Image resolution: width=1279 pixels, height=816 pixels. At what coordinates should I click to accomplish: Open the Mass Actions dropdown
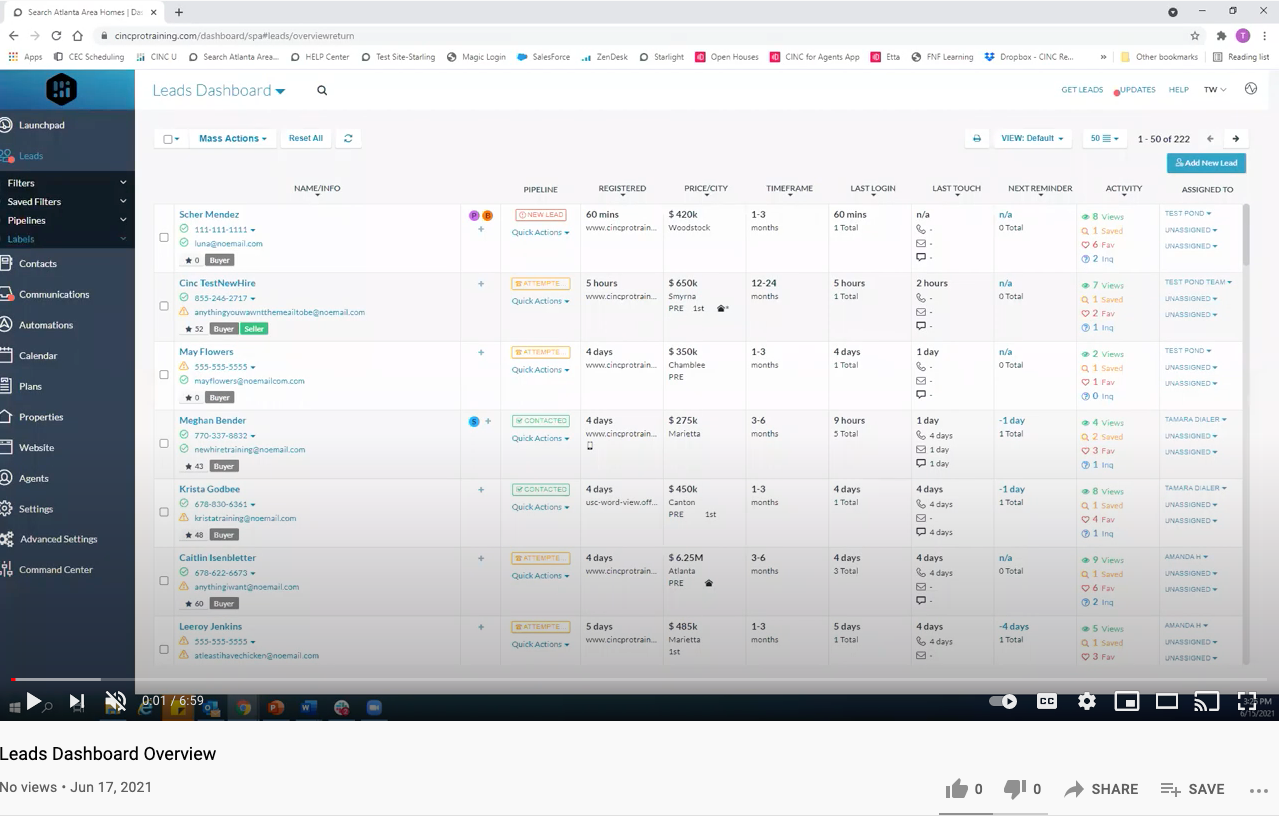coord(232,138)
